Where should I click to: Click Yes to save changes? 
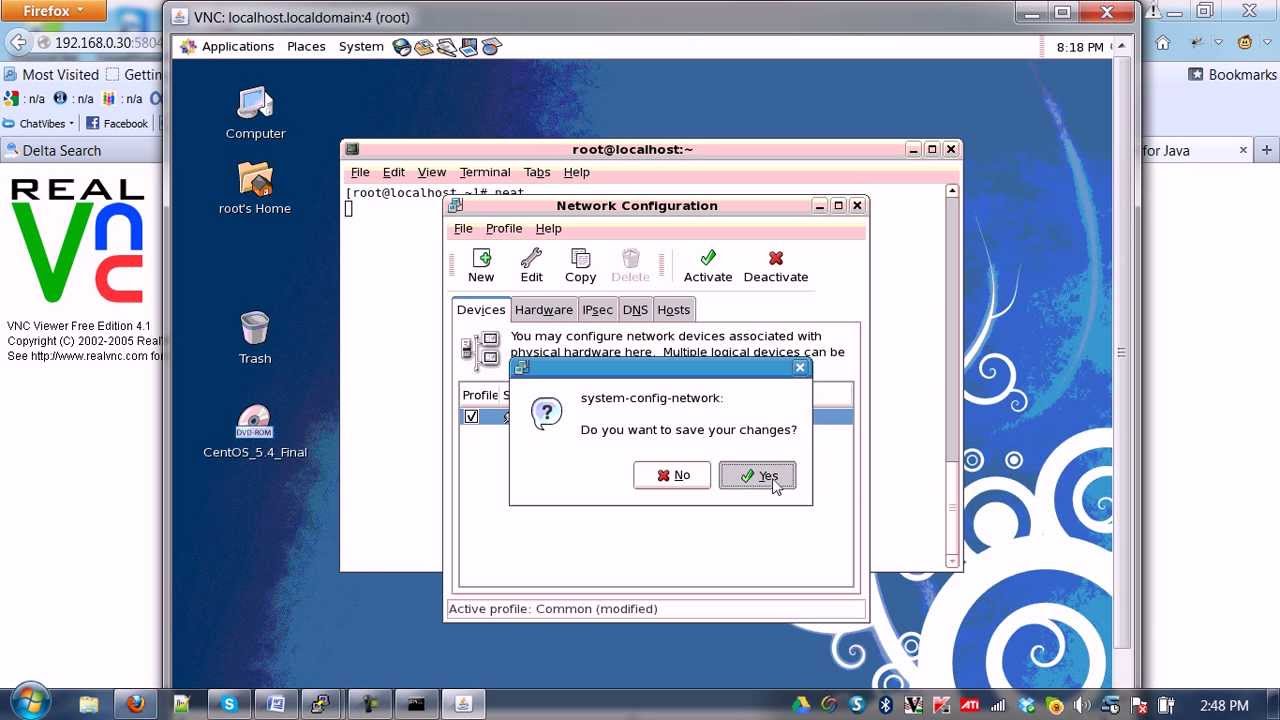[x=757, y=476]
